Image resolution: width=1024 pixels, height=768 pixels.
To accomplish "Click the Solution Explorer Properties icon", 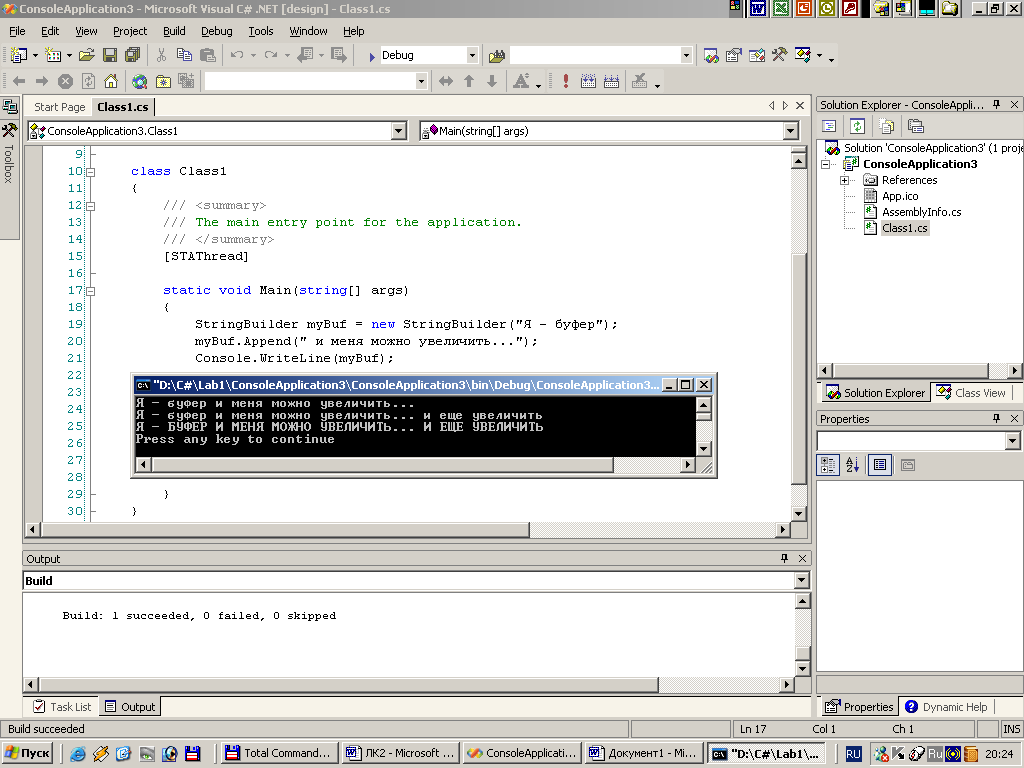I will [x=916, y=126].
